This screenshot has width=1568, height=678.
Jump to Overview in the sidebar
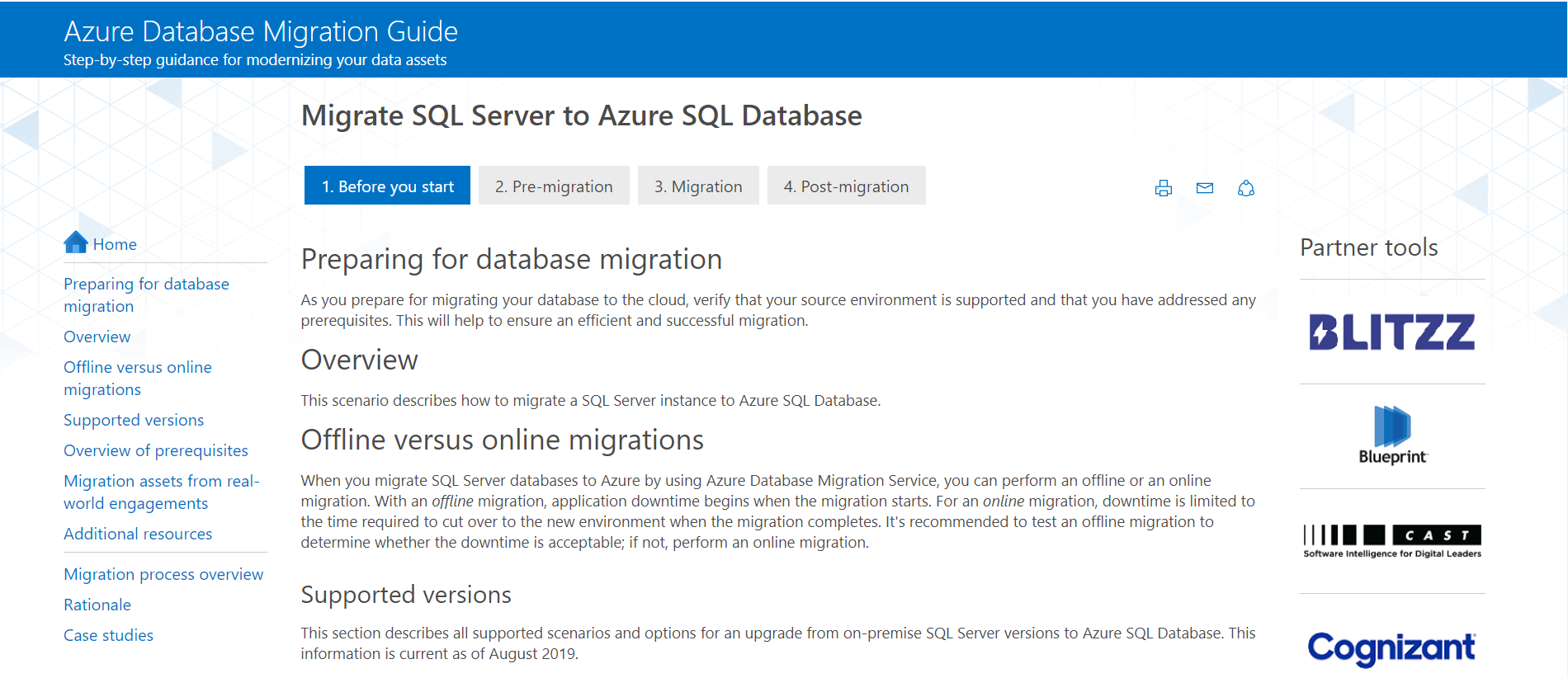tap(97, 337)
